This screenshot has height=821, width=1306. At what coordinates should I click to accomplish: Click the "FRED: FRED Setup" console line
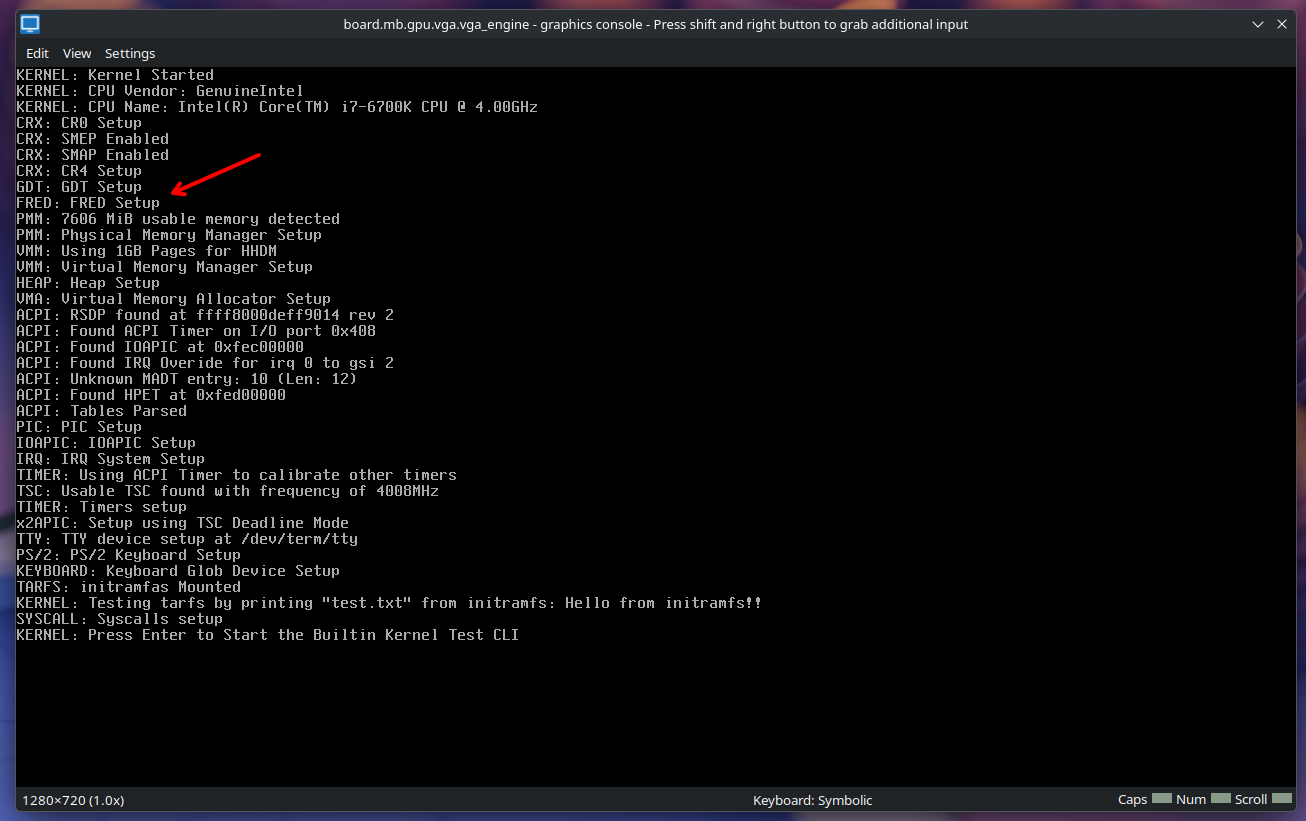coord(88,203)
